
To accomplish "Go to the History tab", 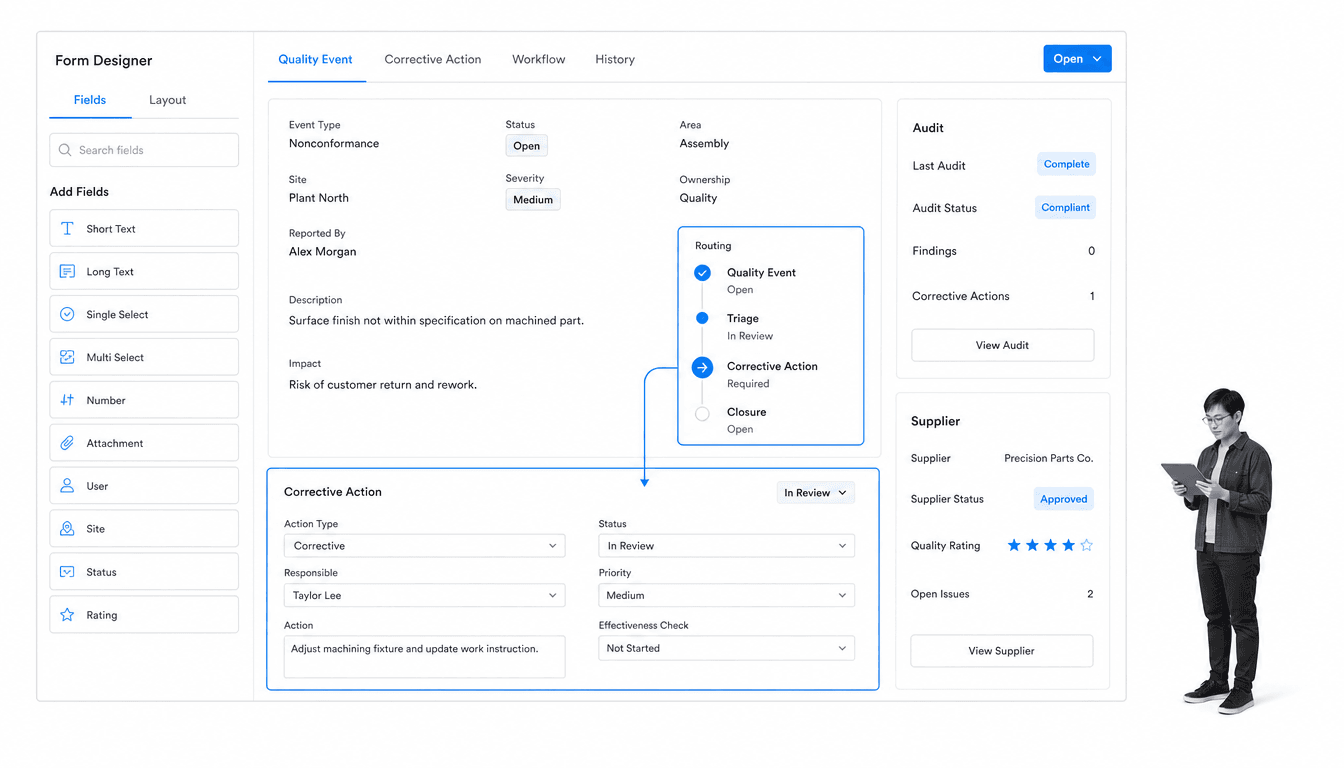I will [x=615, y=59].
